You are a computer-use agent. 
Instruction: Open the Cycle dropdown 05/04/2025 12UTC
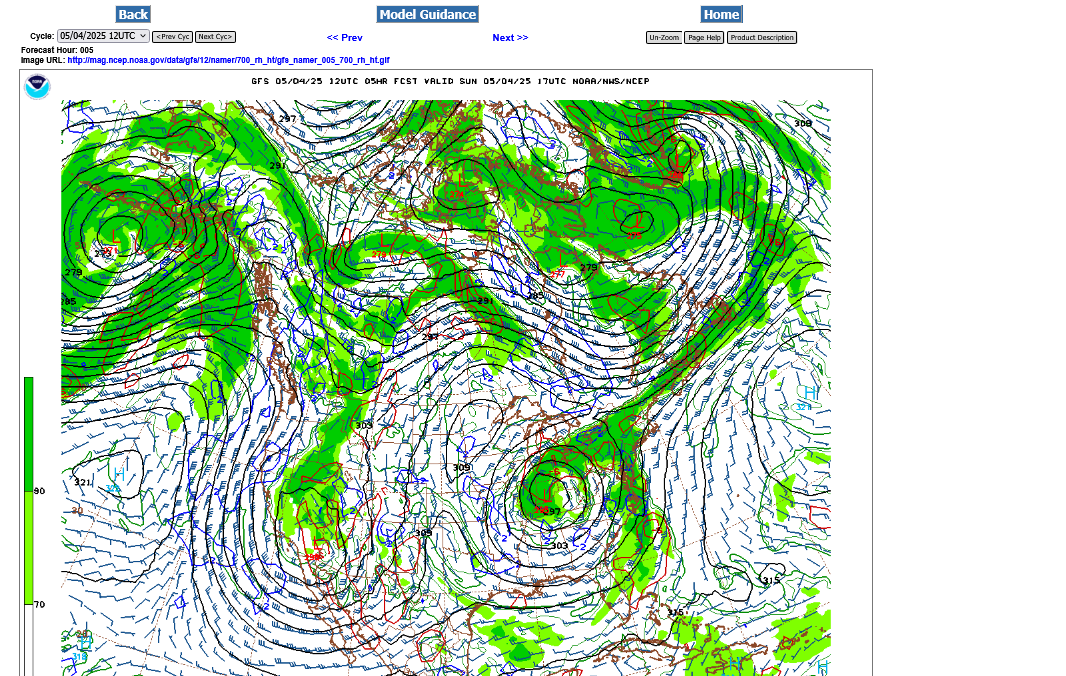click(x=103, y=36)
